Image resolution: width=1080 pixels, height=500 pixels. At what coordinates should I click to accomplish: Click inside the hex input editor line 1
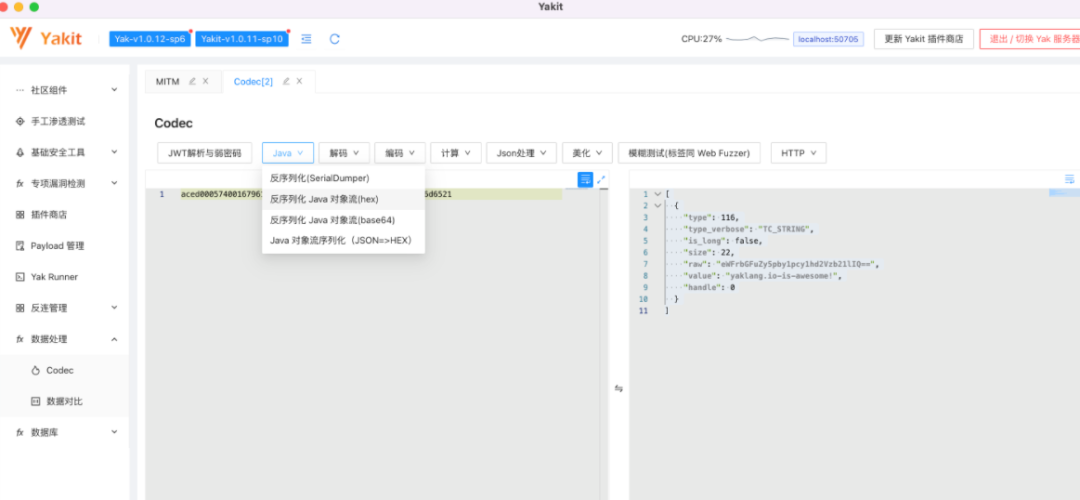[x=371, y=194]
